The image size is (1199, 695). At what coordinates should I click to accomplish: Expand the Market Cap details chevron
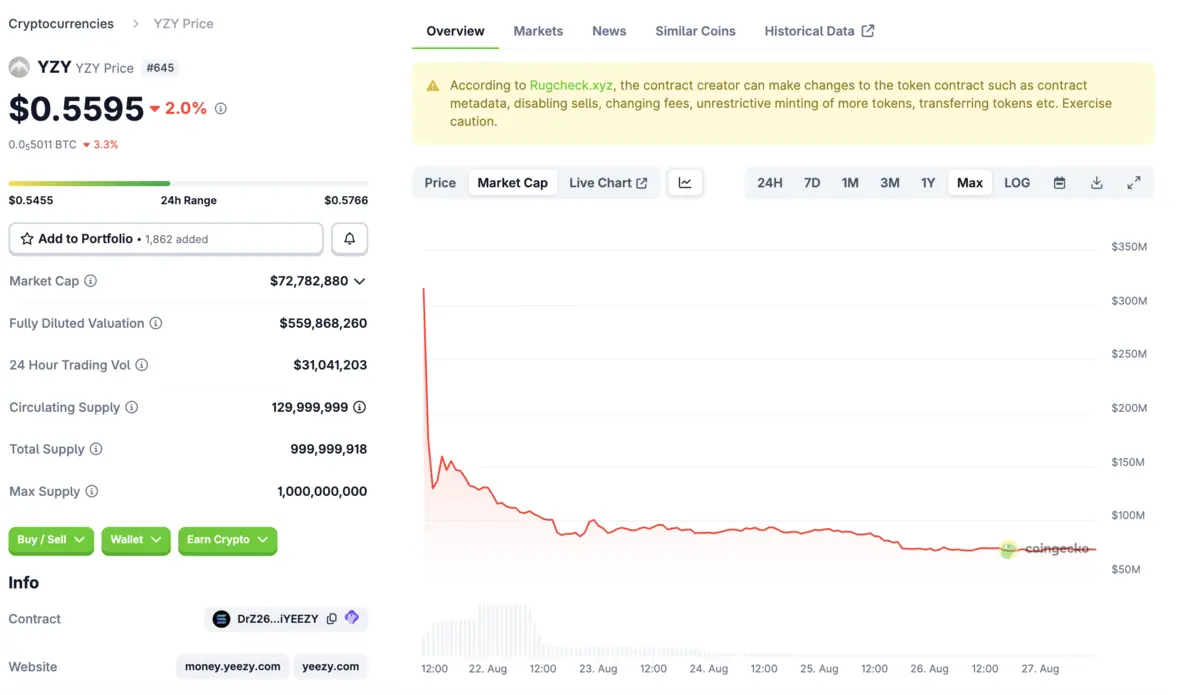tap(360, 281)
